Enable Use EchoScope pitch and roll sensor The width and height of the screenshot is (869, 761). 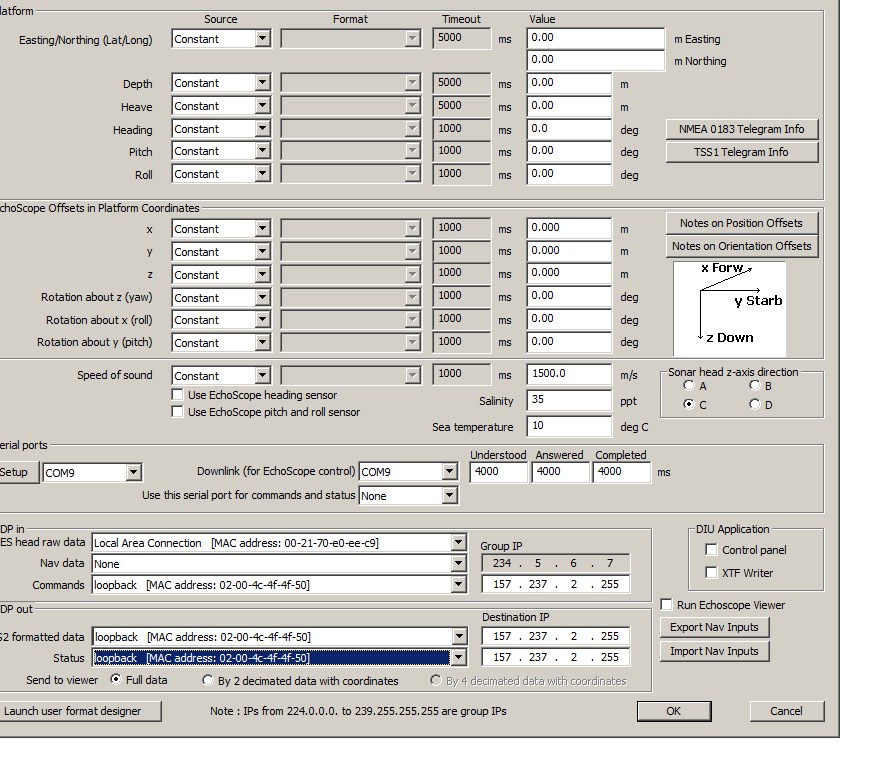pyautogui.click(x=178, y=412)
